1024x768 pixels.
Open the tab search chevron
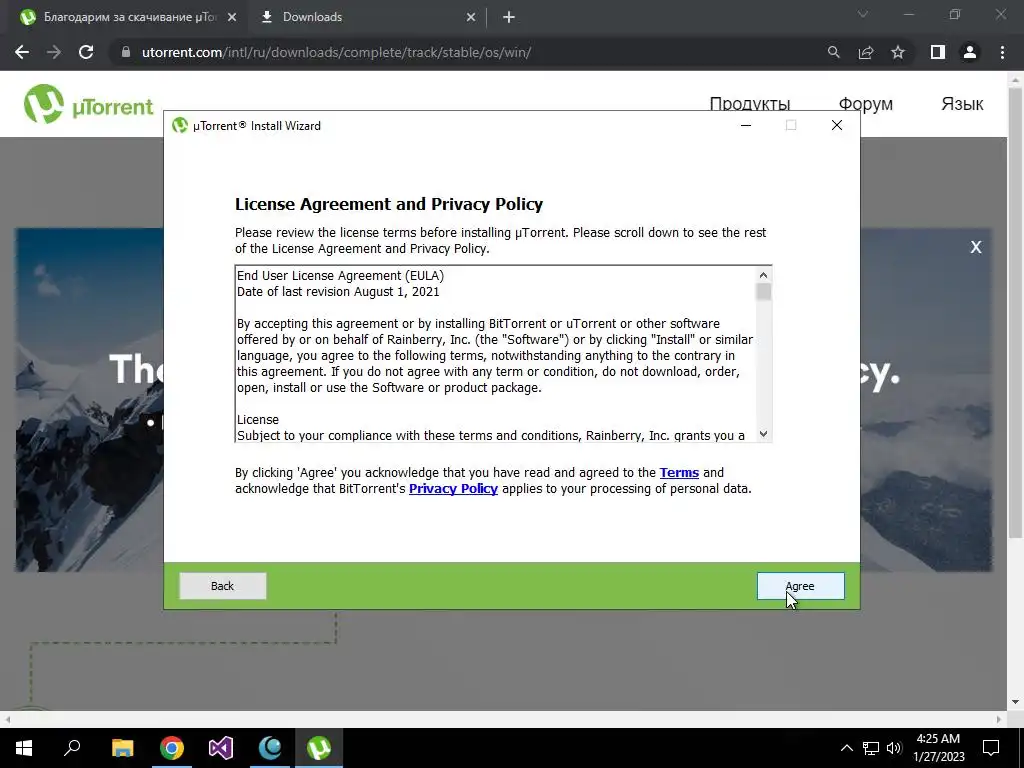click(863, 14)
